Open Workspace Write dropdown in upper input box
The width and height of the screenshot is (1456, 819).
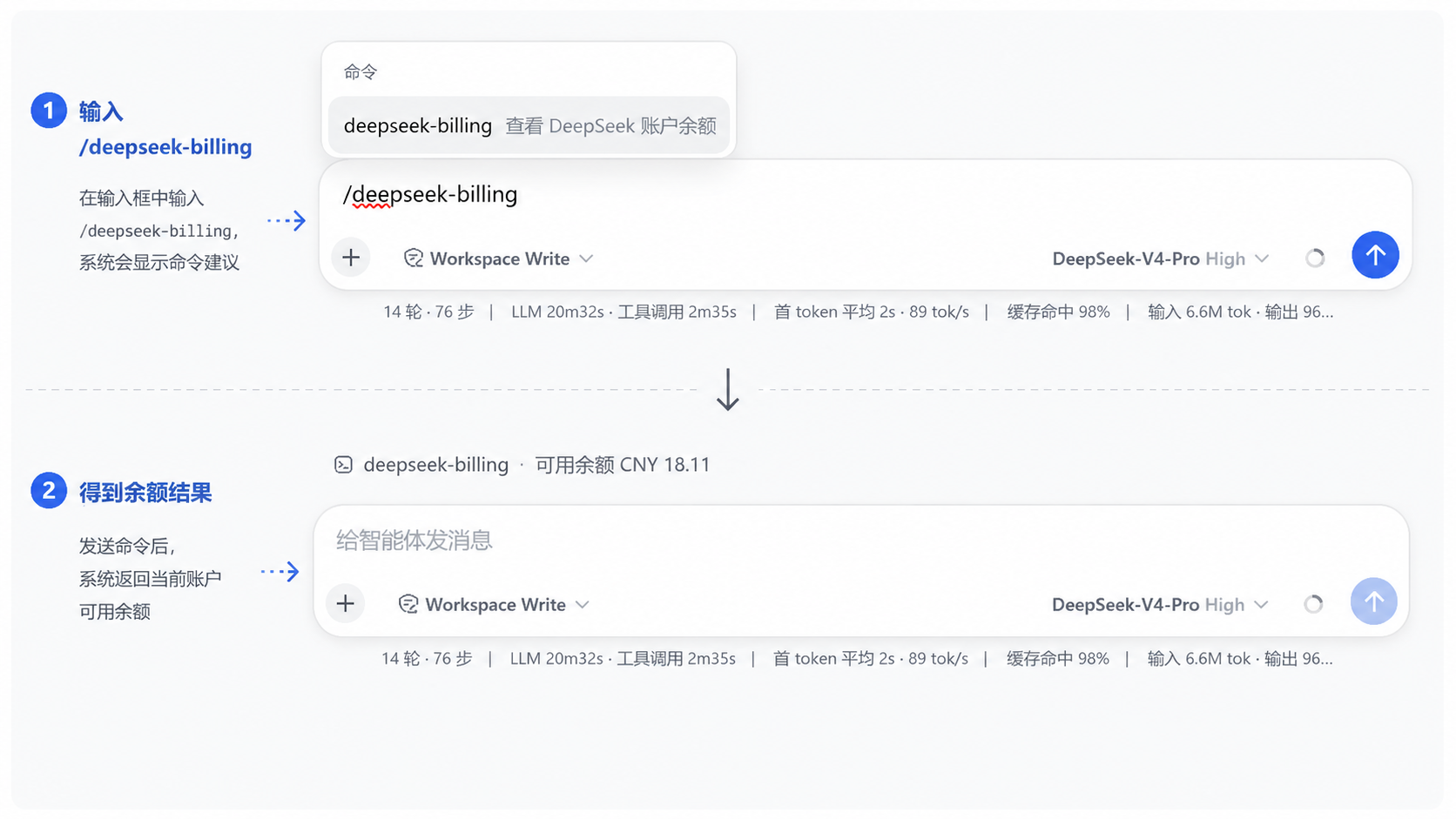coord(499,258)
